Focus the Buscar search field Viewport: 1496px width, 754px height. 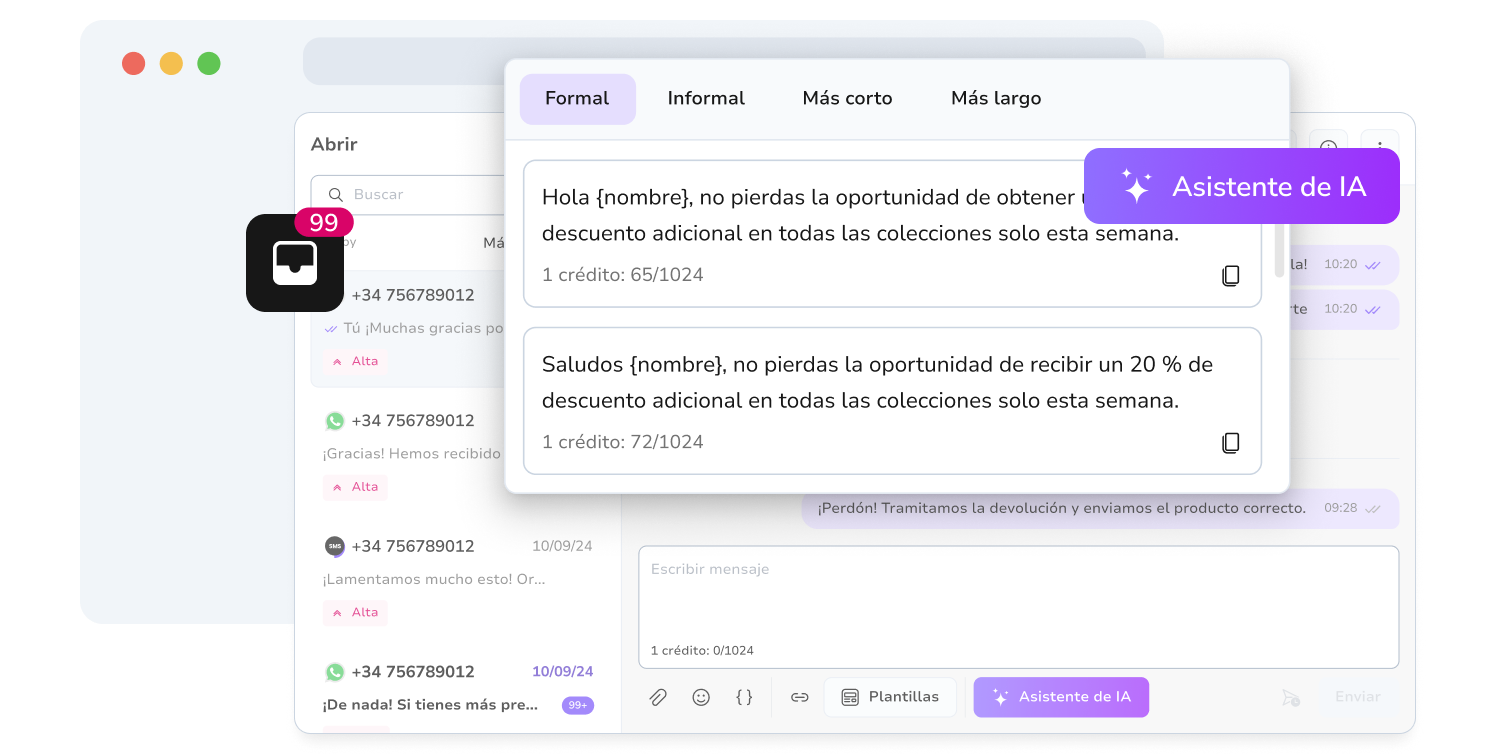(x=410, y=195)
